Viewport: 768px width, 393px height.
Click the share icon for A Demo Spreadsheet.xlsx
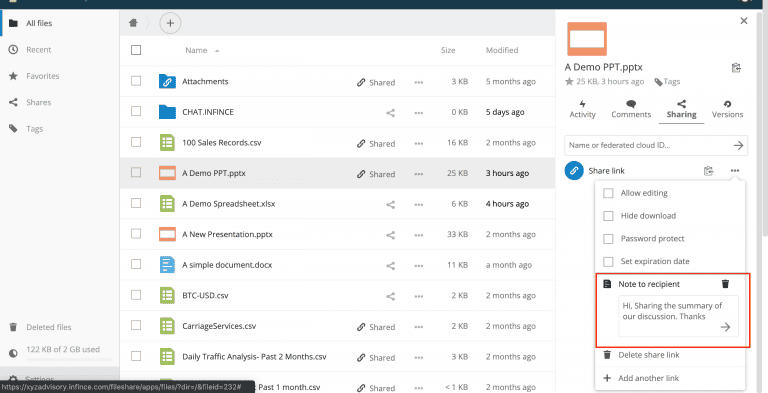(x=390, y=205)
